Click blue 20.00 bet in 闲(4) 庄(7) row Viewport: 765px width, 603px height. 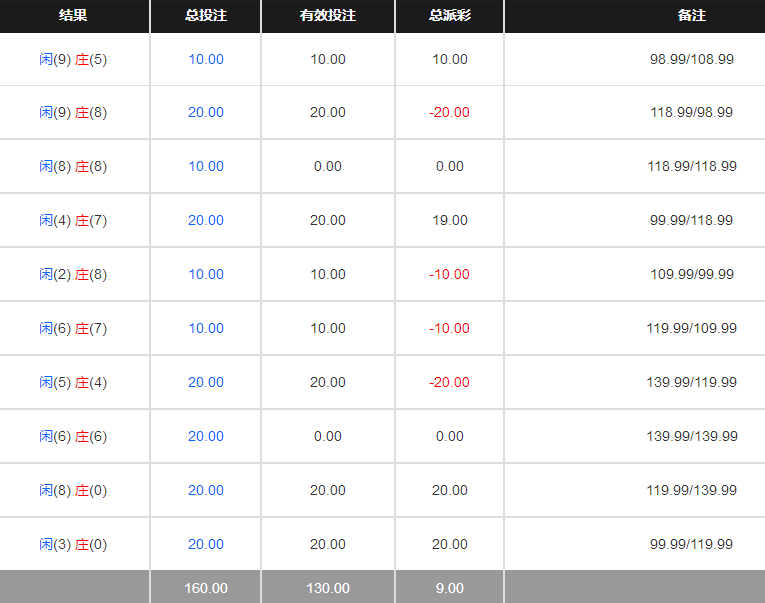pos(206,221)
